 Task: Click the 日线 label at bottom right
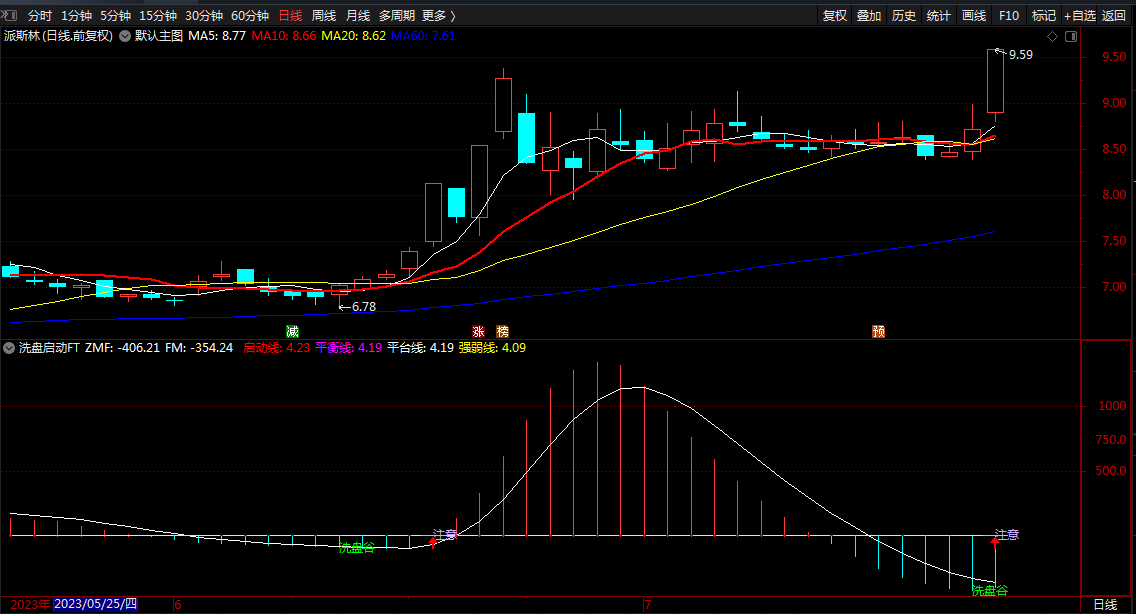click(1105, 604)
